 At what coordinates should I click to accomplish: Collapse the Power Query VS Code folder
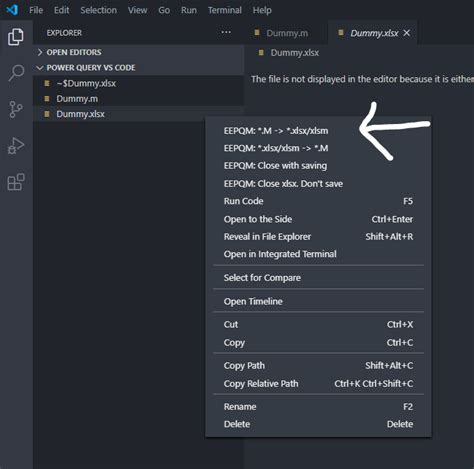click(138, 68)
